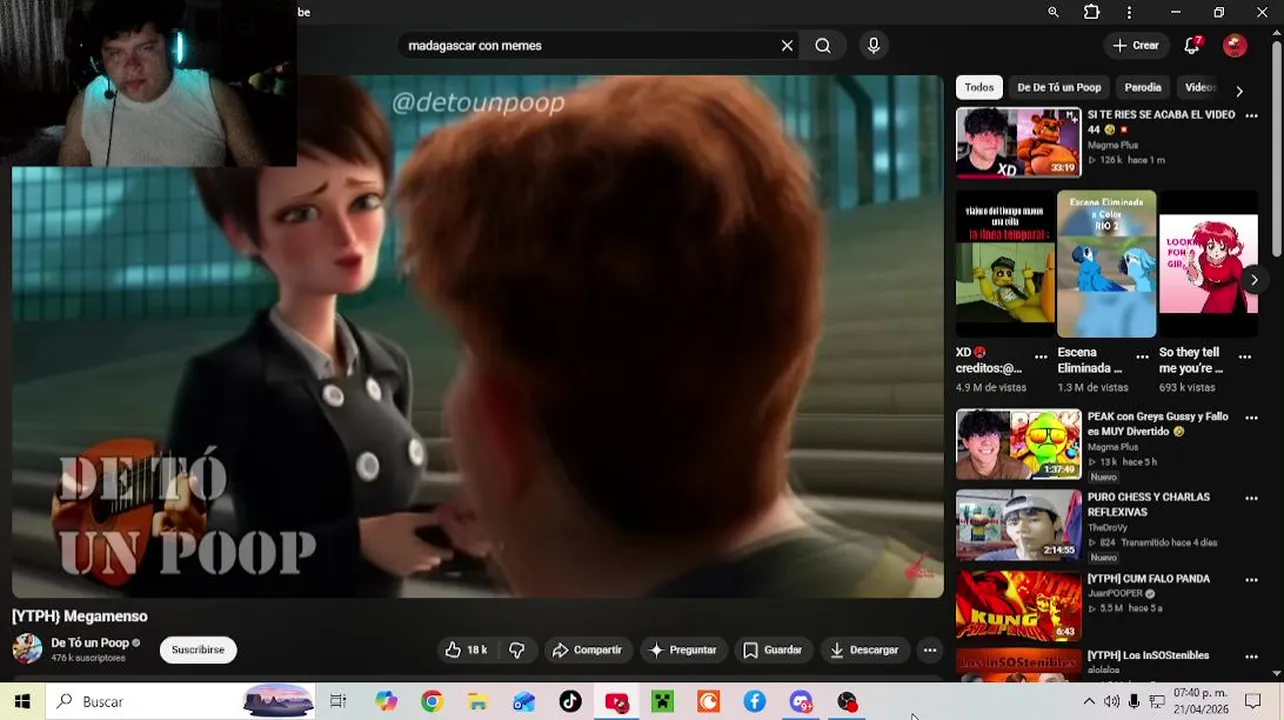1284x720 pixels.
Task: Open Facebook from the taskbar
Action: [x=755, y=702]
